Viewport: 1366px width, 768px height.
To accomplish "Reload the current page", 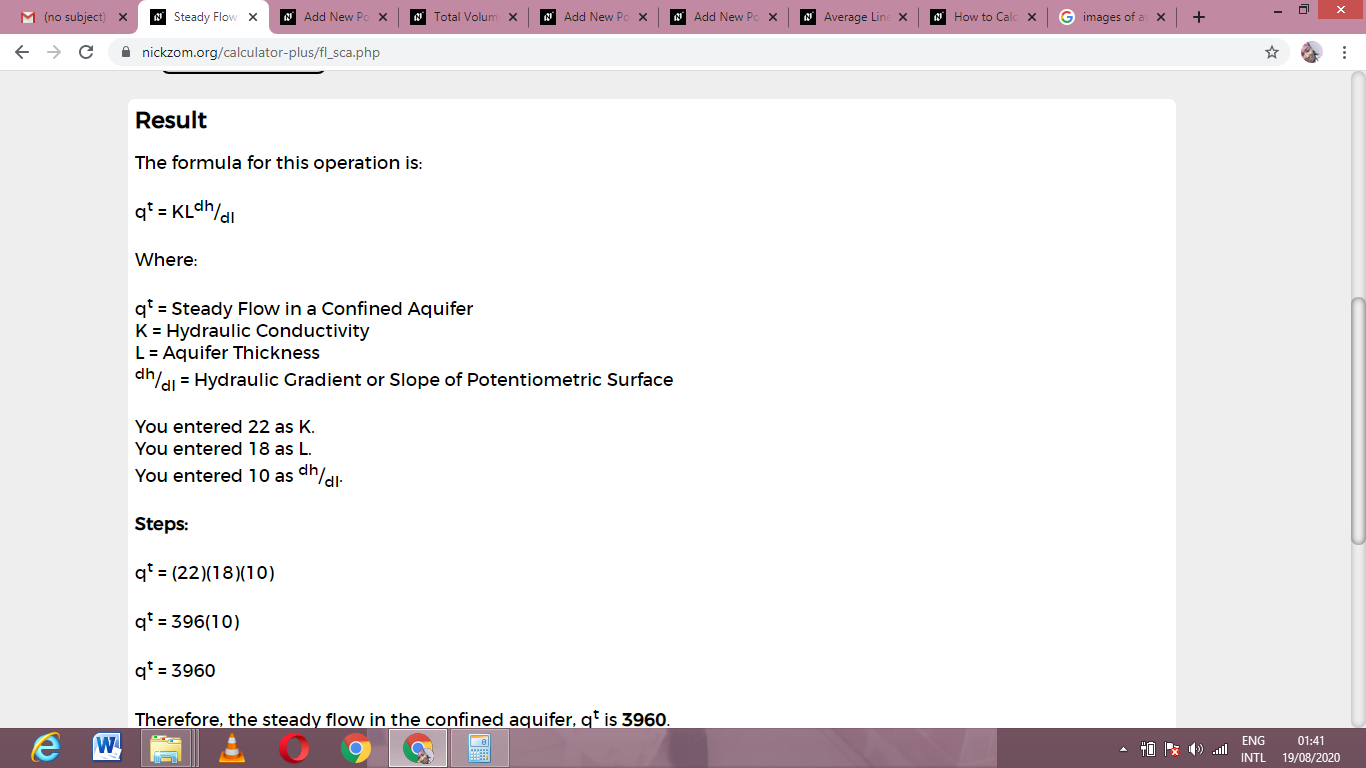I will [86, 52].
